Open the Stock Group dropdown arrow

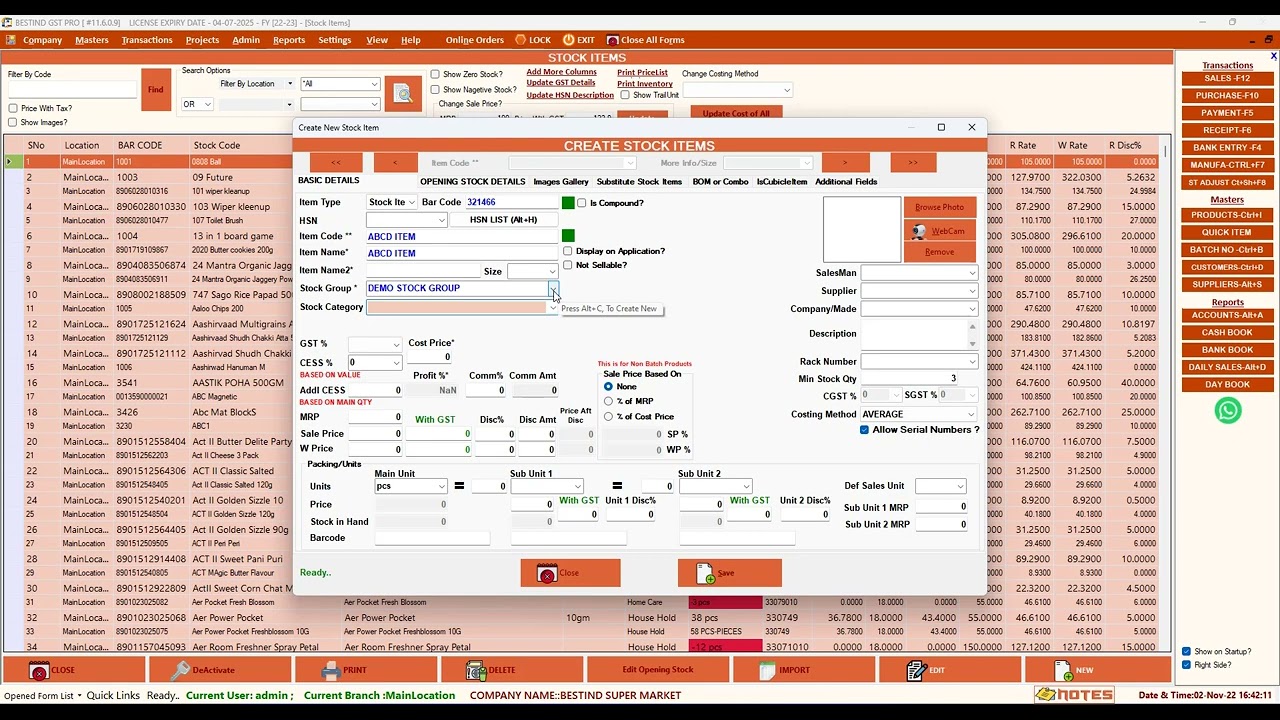tap(552, 288)
